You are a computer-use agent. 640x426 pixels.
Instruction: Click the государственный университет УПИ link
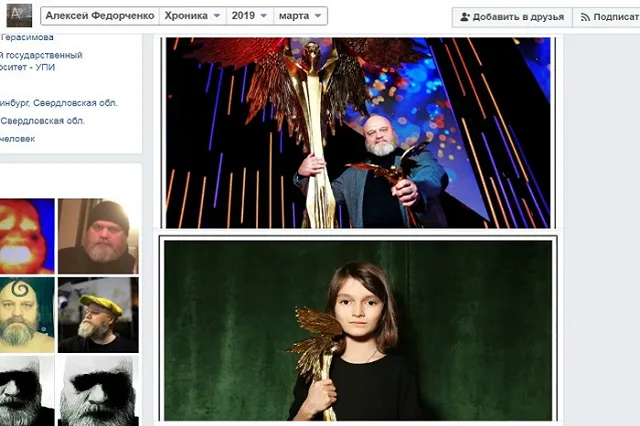click(x=40, y=62)
